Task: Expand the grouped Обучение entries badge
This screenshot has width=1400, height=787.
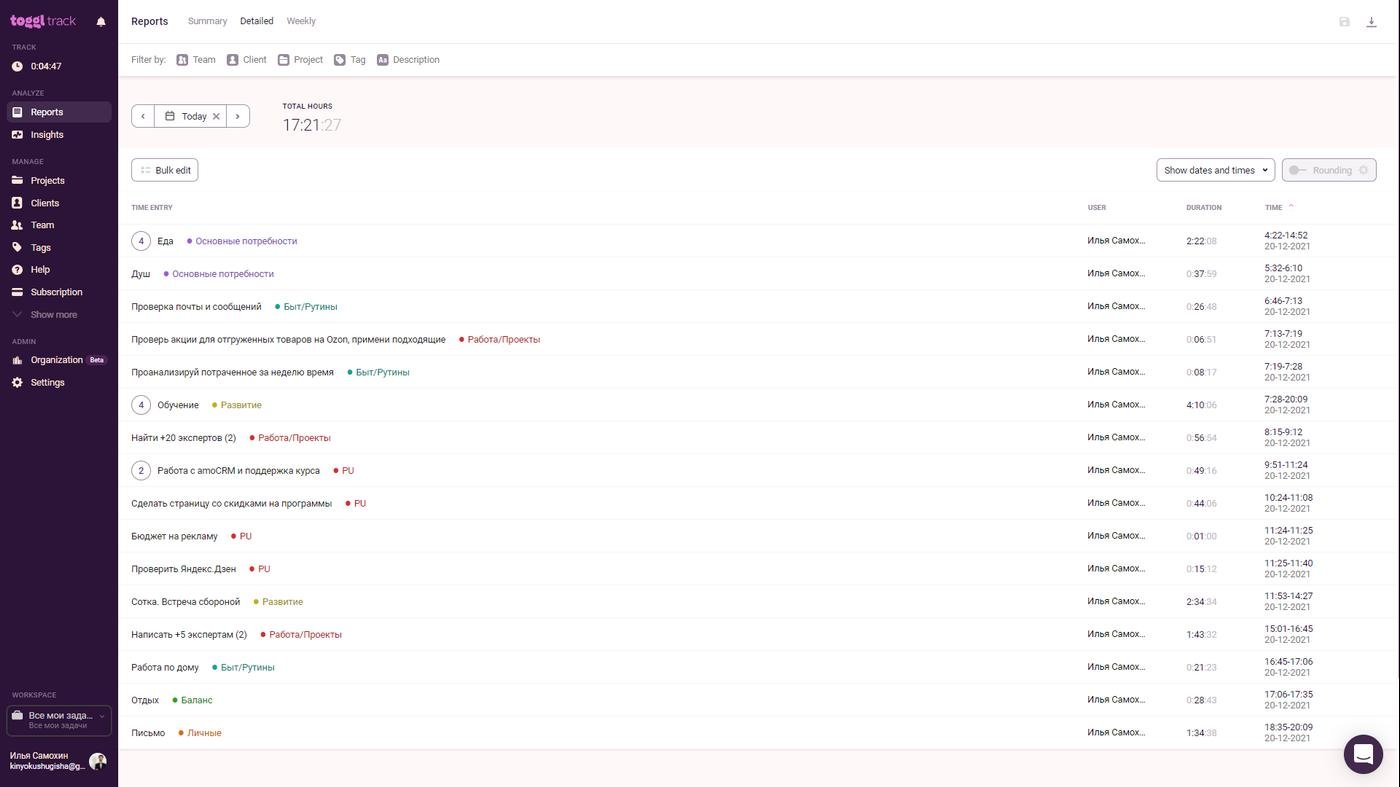Action: (x=141, y=405)
